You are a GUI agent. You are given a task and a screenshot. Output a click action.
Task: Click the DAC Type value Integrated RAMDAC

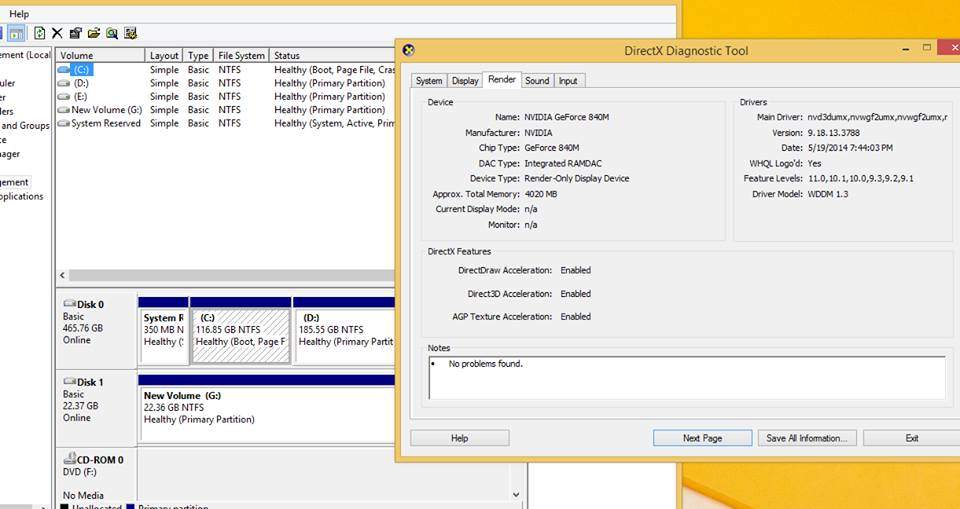point(563,164)
